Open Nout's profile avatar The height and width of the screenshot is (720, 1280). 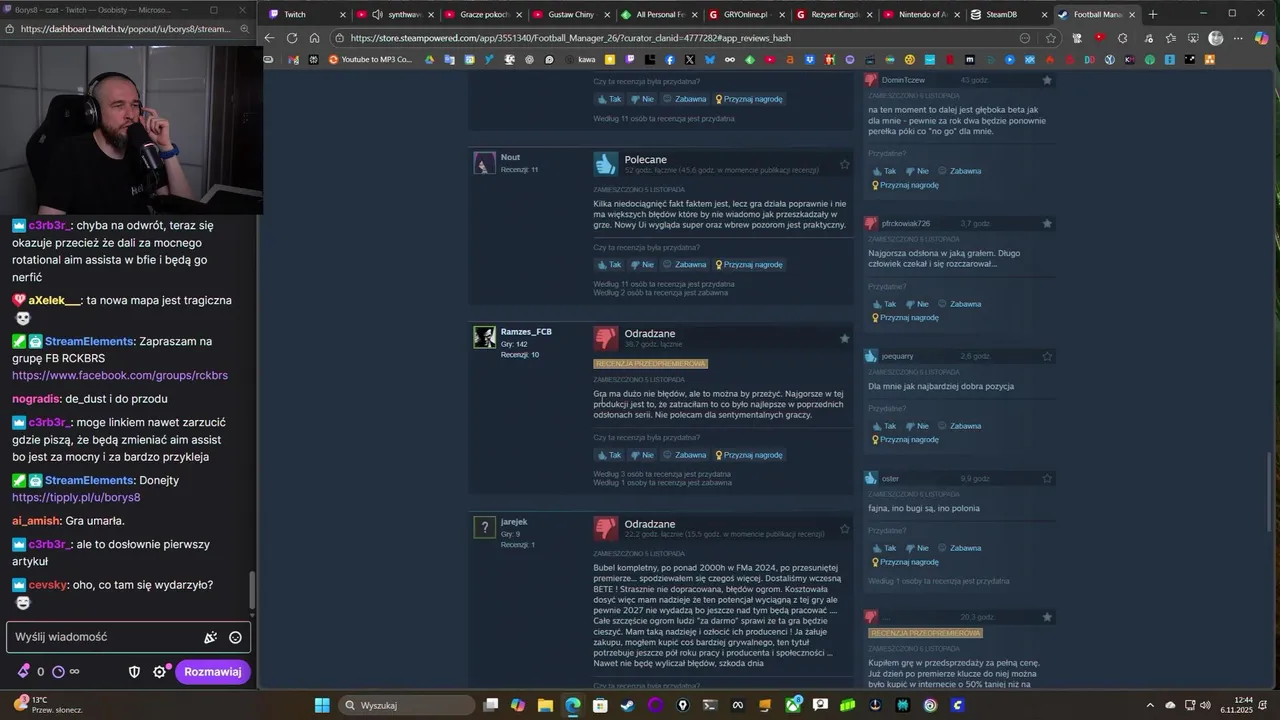(x=484, y=163)
